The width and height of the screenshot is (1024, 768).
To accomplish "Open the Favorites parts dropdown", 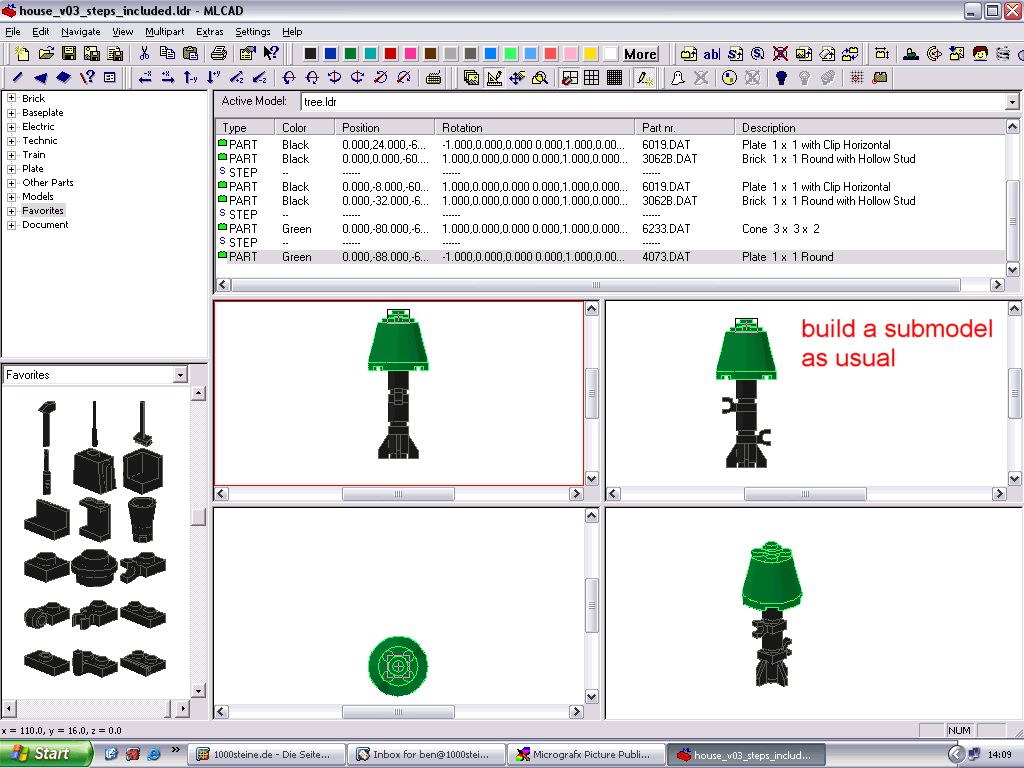I will click(x=180, y=375).
